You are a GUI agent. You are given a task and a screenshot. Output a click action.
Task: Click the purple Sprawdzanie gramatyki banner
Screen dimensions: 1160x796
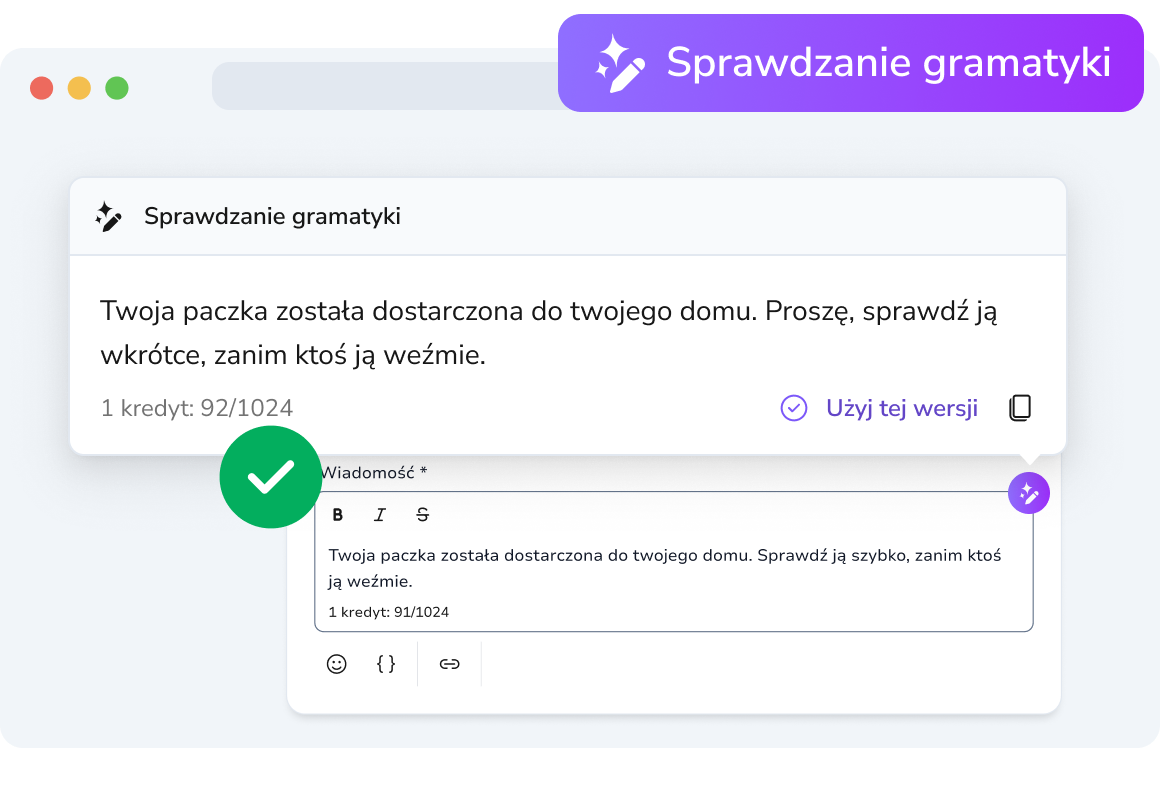851,63
